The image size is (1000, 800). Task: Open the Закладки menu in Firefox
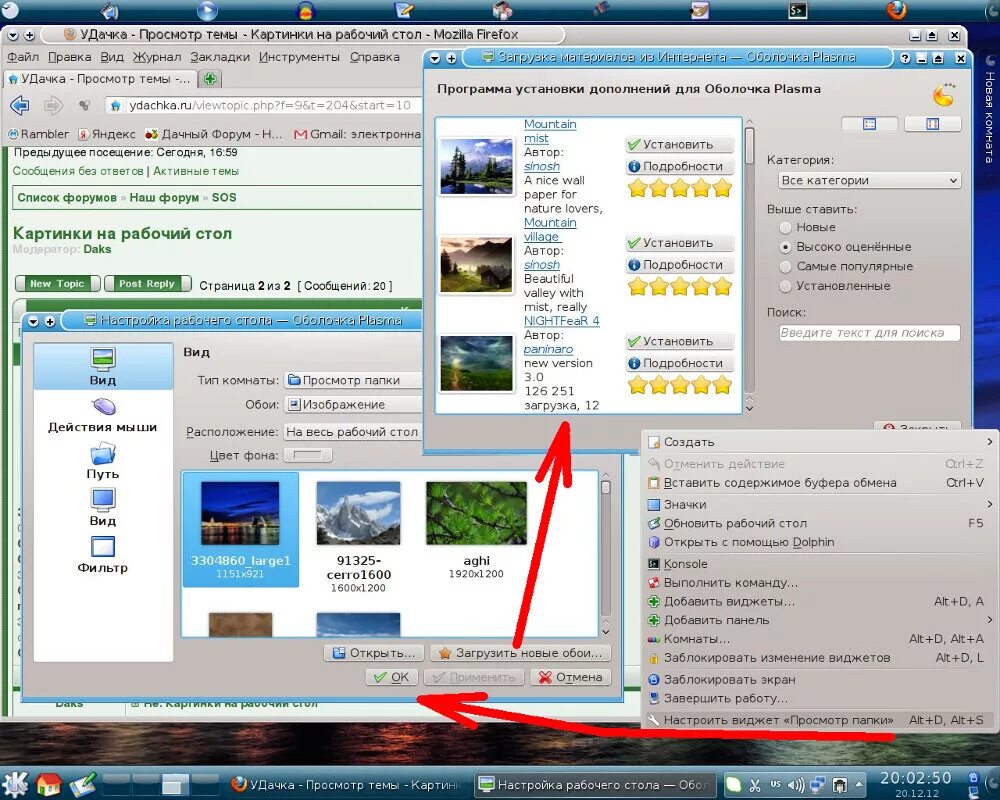coord(220,57)
